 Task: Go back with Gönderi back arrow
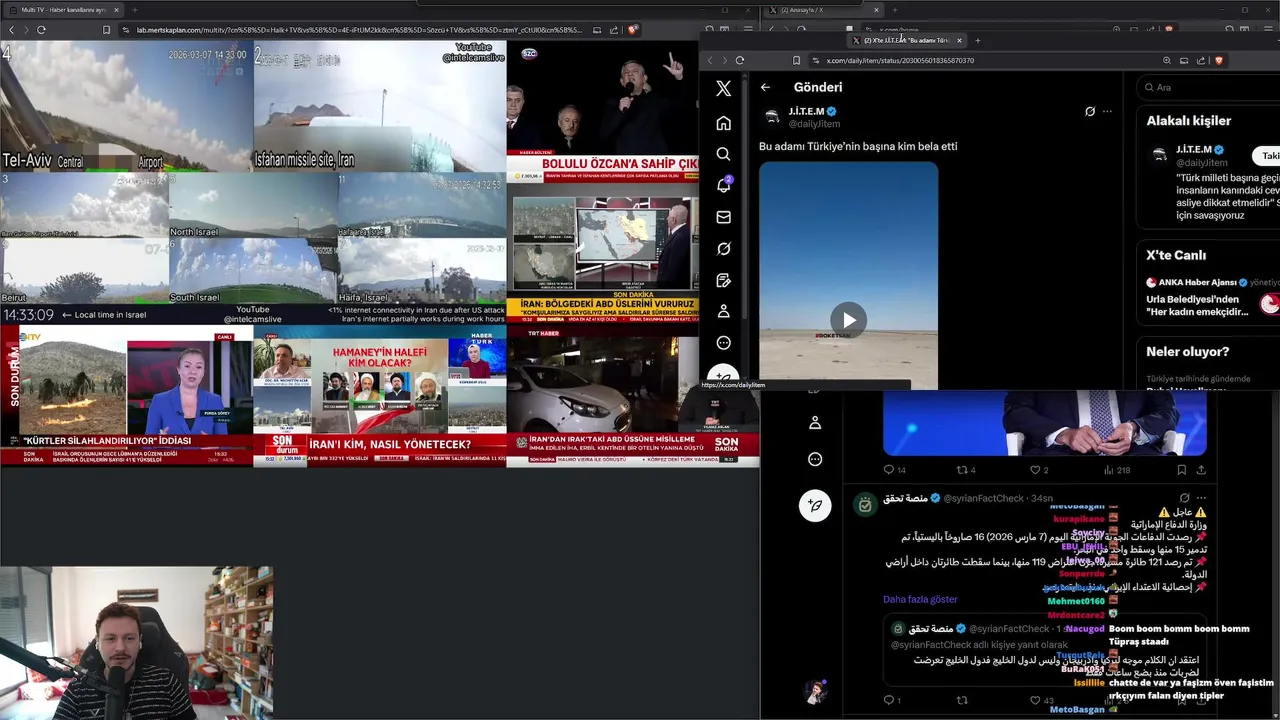(x=765, y=87)
